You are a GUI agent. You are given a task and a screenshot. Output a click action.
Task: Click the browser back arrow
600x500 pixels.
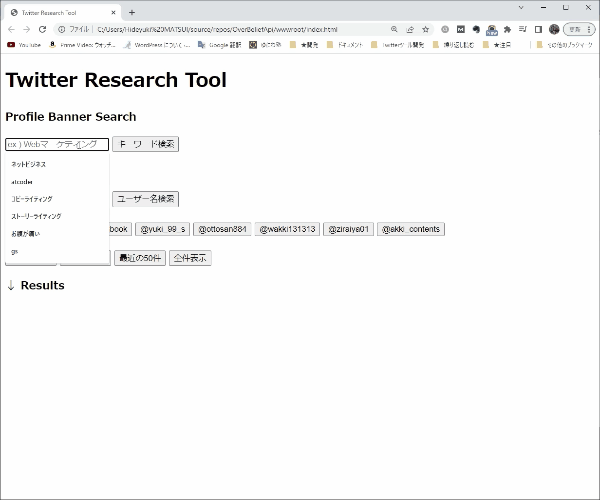tap(12, 29)
